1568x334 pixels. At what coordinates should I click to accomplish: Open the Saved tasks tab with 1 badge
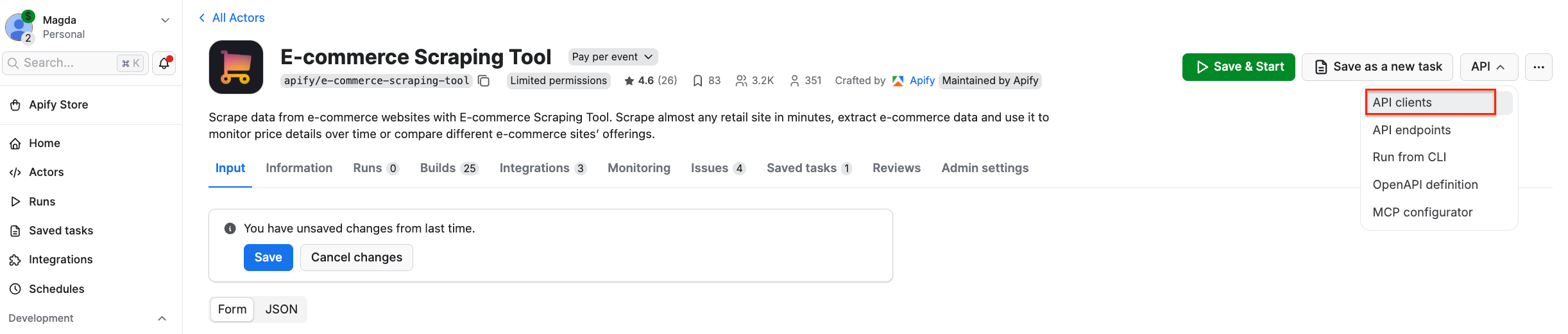click(x=809, y=168)
